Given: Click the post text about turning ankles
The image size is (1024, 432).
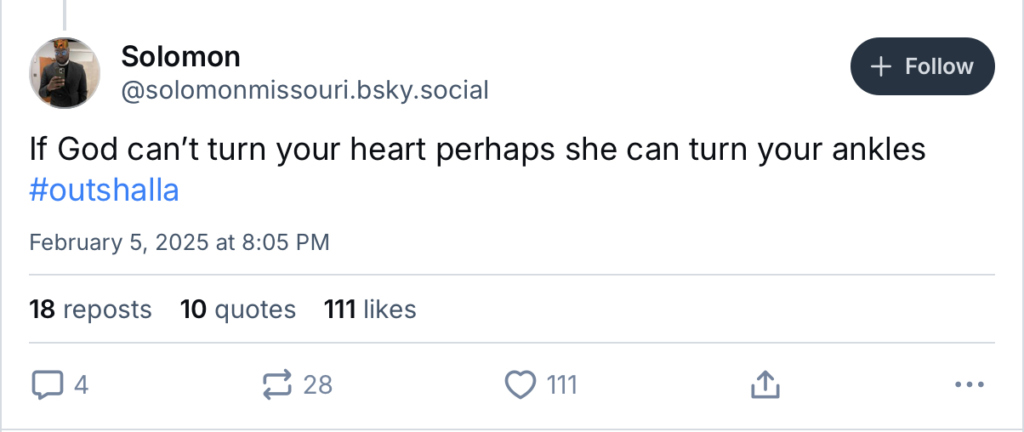Looking at the screenshot, I should (477, 150).
